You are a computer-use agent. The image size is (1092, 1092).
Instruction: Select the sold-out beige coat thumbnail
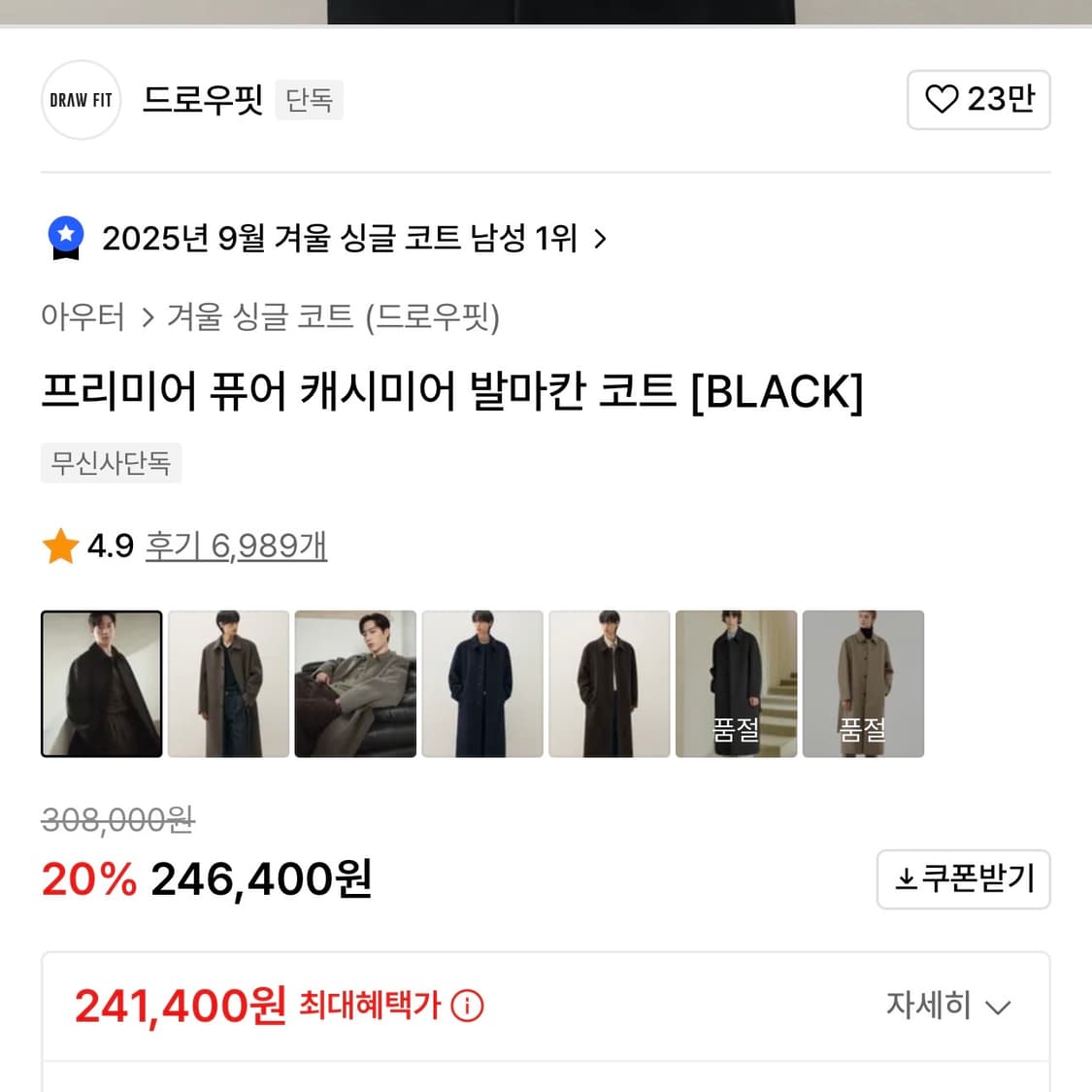click(863, 683)
